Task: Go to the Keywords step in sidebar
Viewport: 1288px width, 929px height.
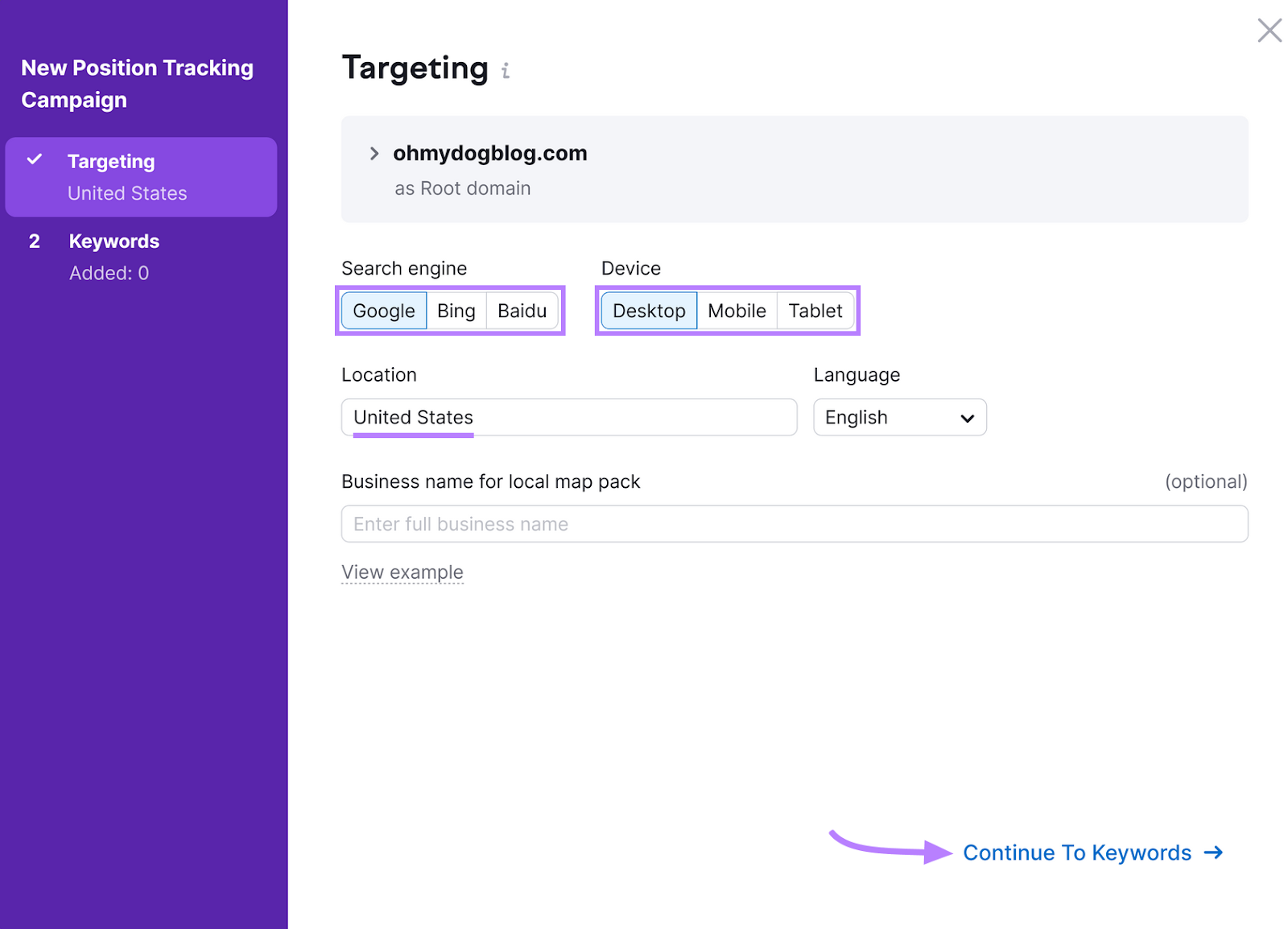Action: pyautogui.click(x=114, y=241)
